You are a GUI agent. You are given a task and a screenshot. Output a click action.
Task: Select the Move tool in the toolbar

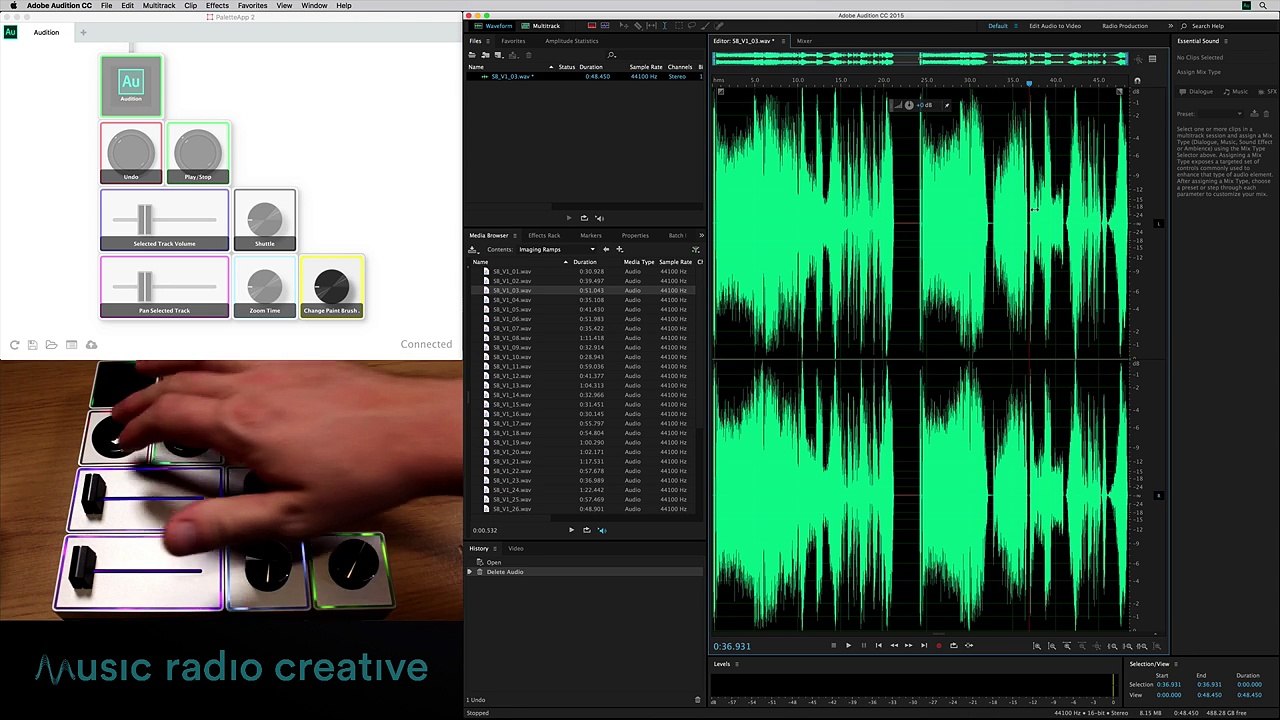click(x=623, y=26)
